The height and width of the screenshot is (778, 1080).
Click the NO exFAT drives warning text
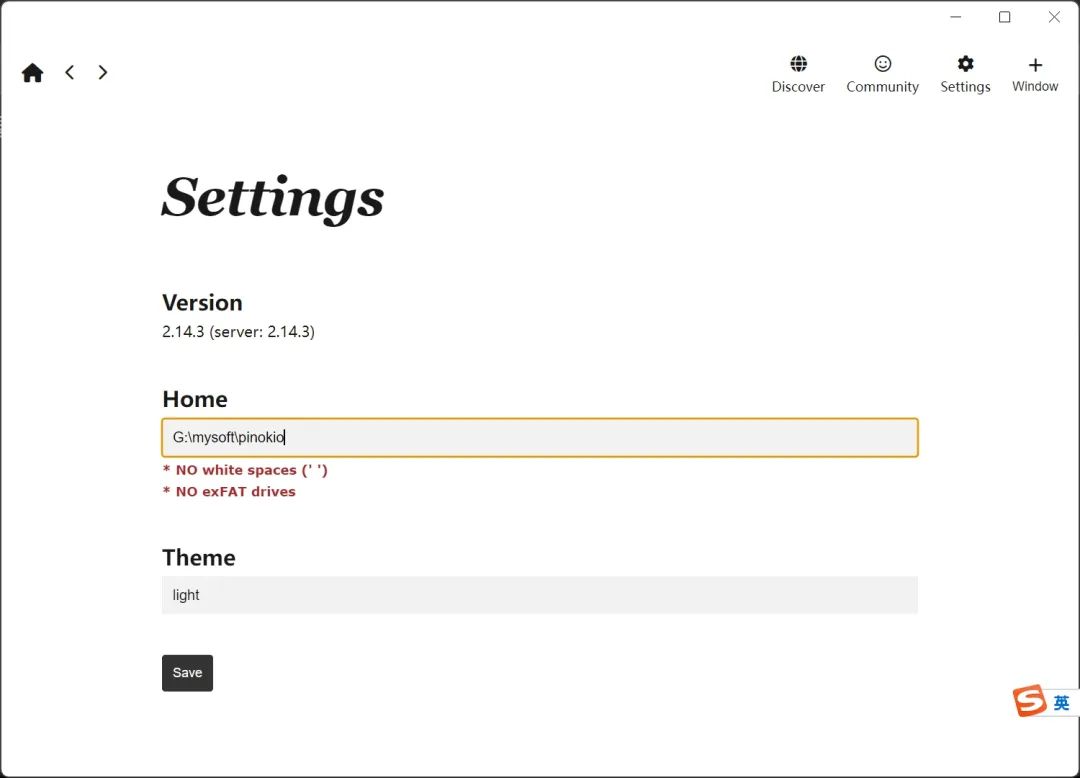[x=228, y=491]
